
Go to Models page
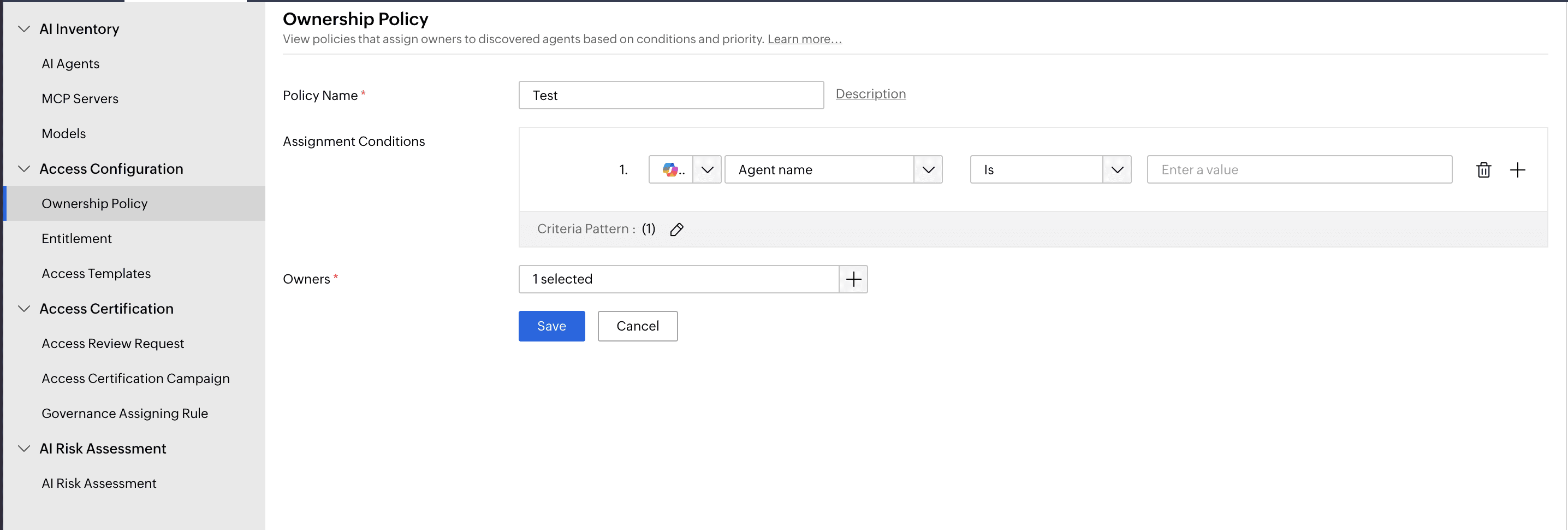pyautogui.click(x=63, y=133)
